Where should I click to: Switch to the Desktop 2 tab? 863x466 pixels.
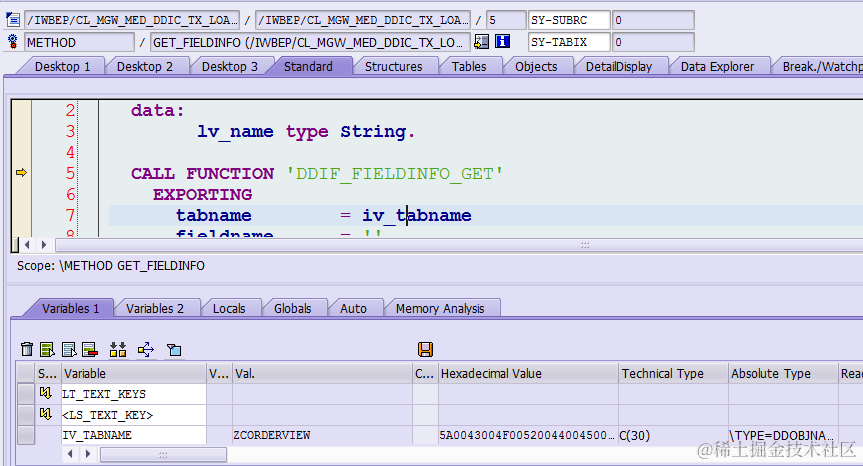tap(145, 67)
